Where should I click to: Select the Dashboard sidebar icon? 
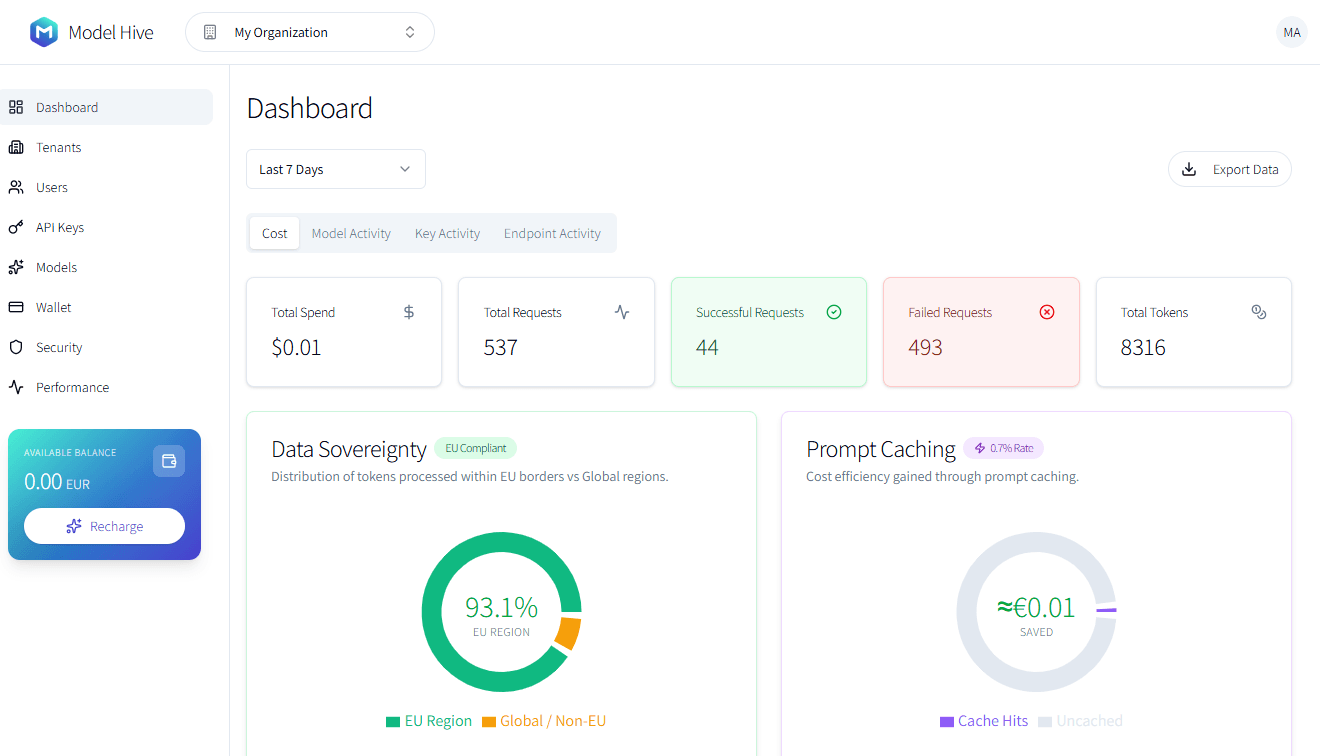[16, 106]
